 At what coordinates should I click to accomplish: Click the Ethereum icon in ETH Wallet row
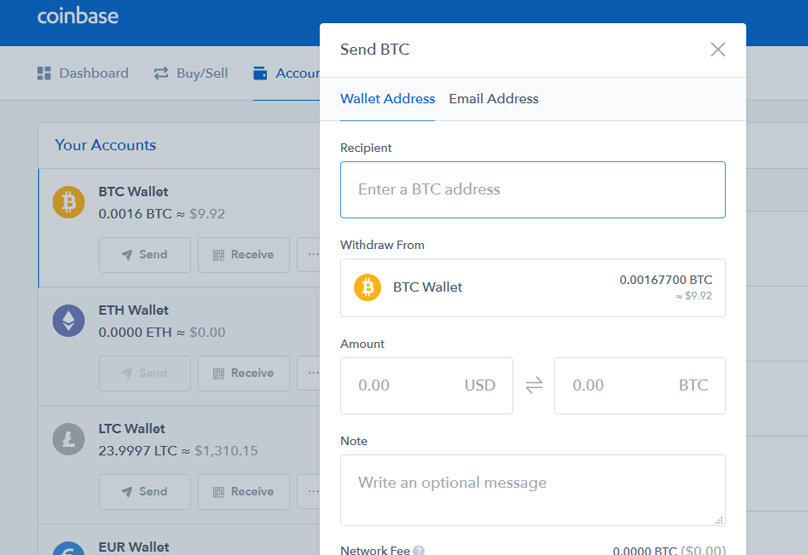69,321
